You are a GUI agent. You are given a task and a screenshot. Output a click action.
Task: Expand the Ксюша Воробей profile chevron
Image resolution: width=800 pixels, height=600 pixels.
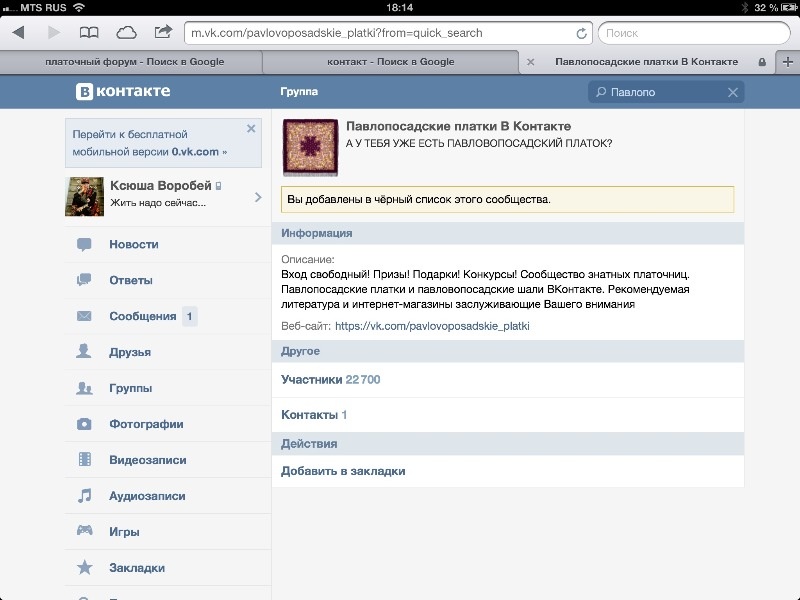258,197
